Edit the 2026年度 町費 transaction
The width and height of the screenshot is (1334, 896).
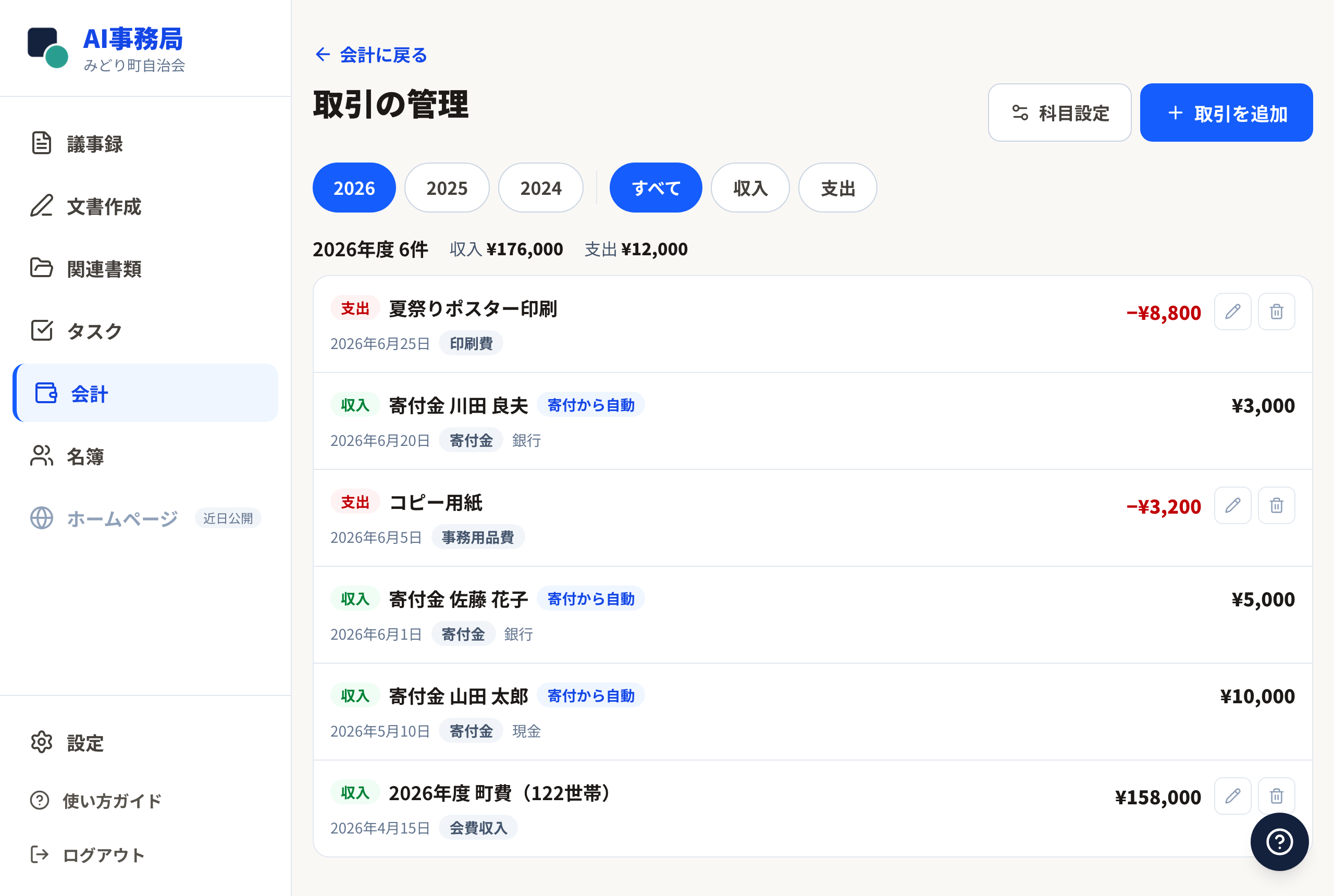(1232, 795)
